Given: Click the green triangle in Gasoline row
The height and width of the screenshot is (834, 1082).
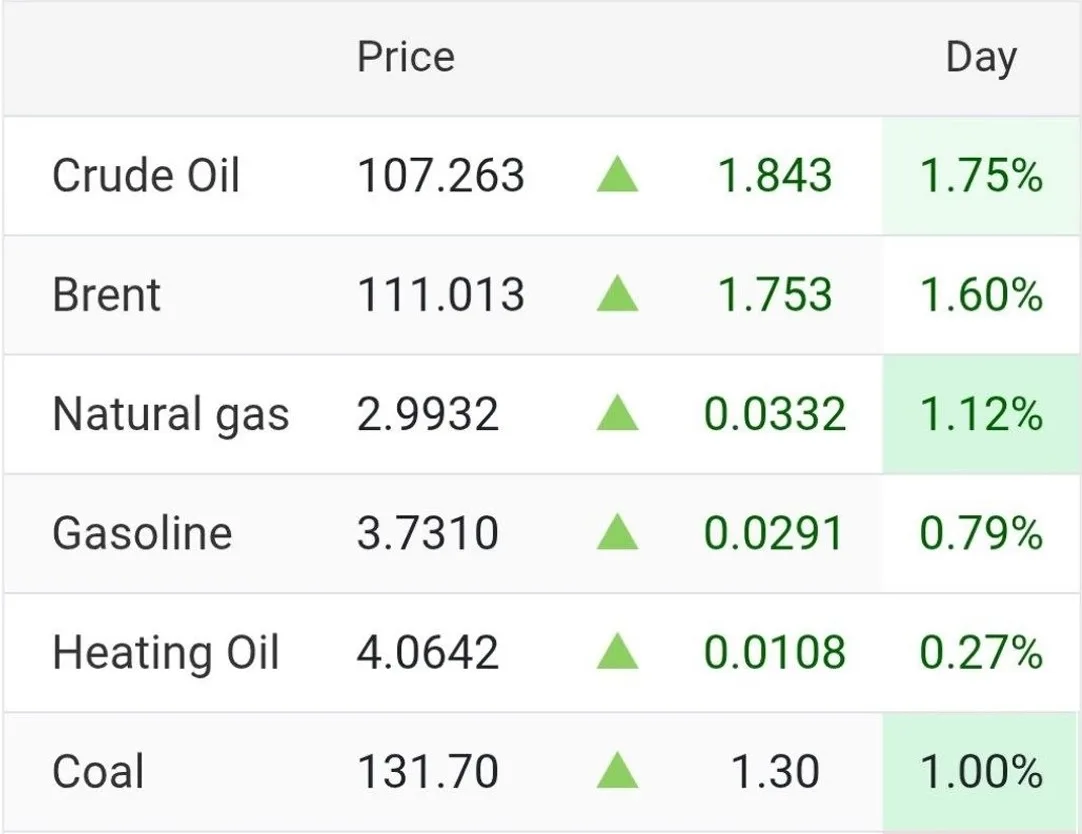Looking at the screenshot, I should [x=617, y=533].
